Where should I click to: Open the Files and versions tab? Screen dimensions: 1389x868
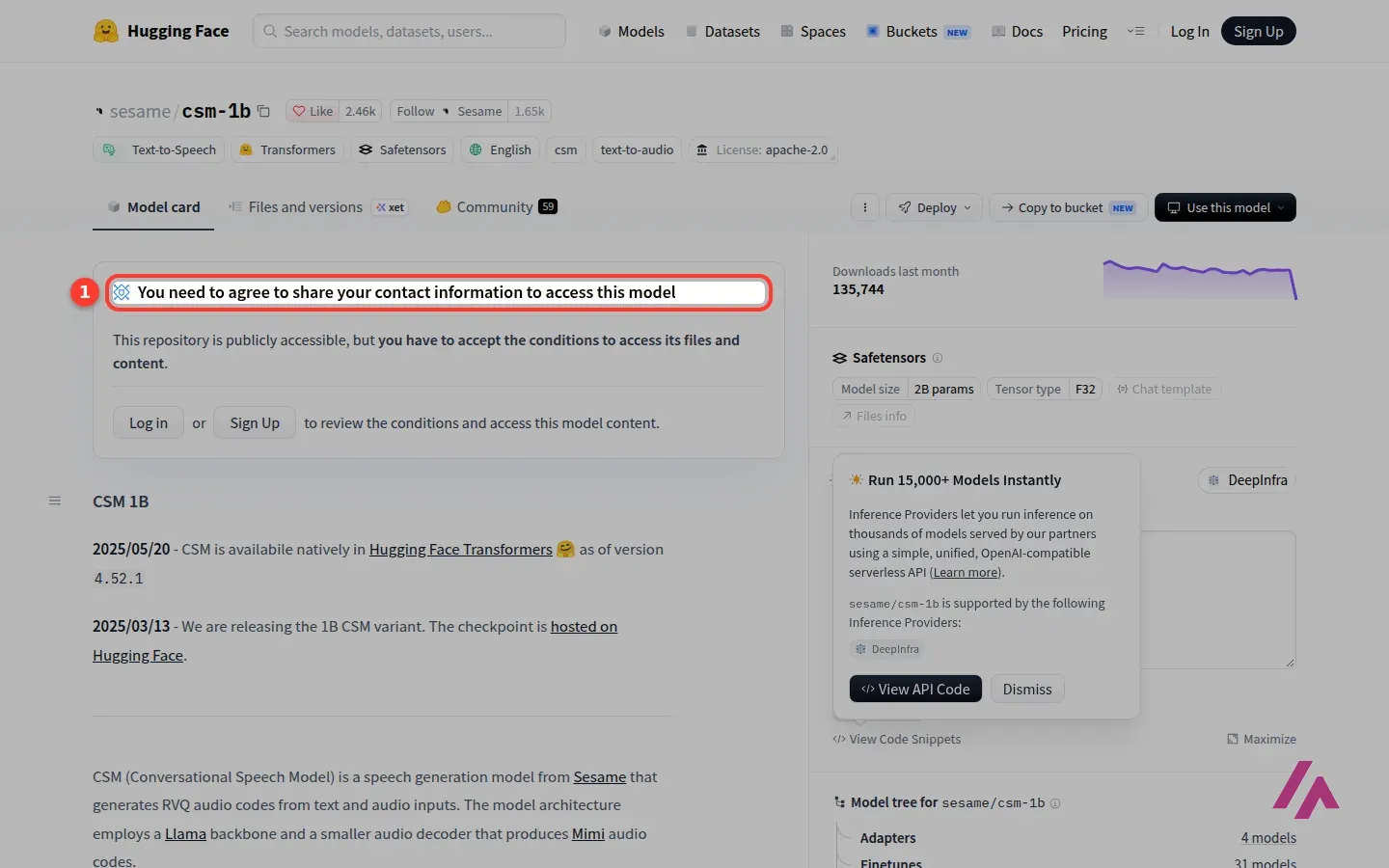317,207
